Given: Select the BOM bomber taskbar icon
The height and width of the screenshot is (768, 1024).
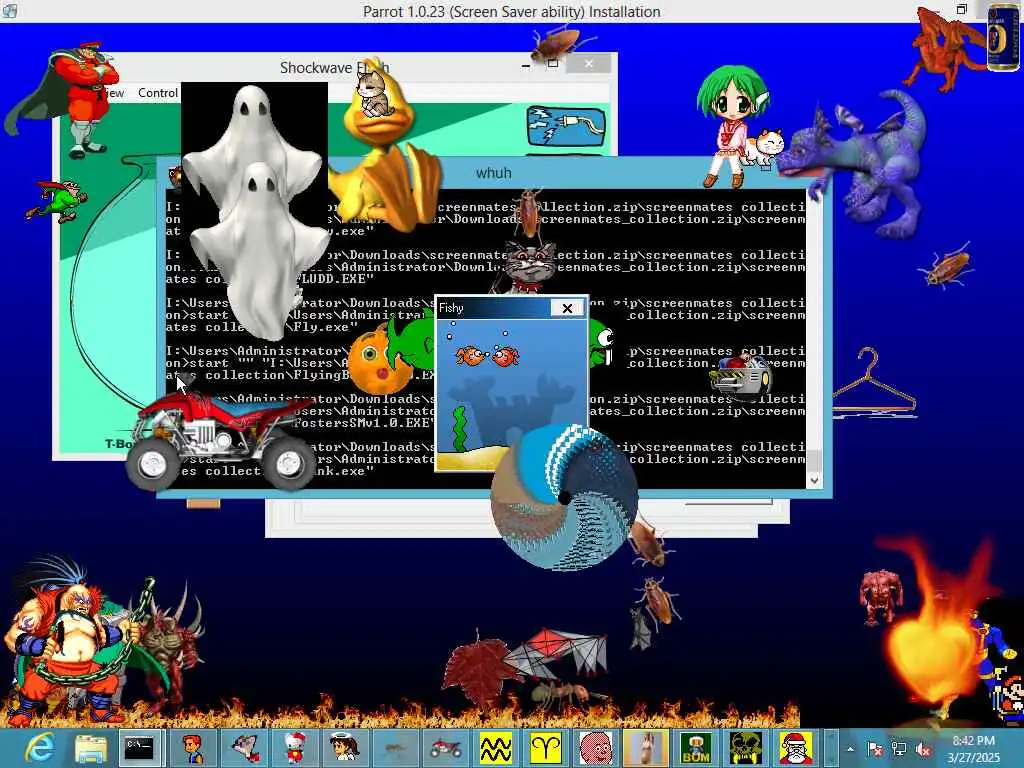Looking at the screenshot, I should pyautogui.click(x=696, y=748).
